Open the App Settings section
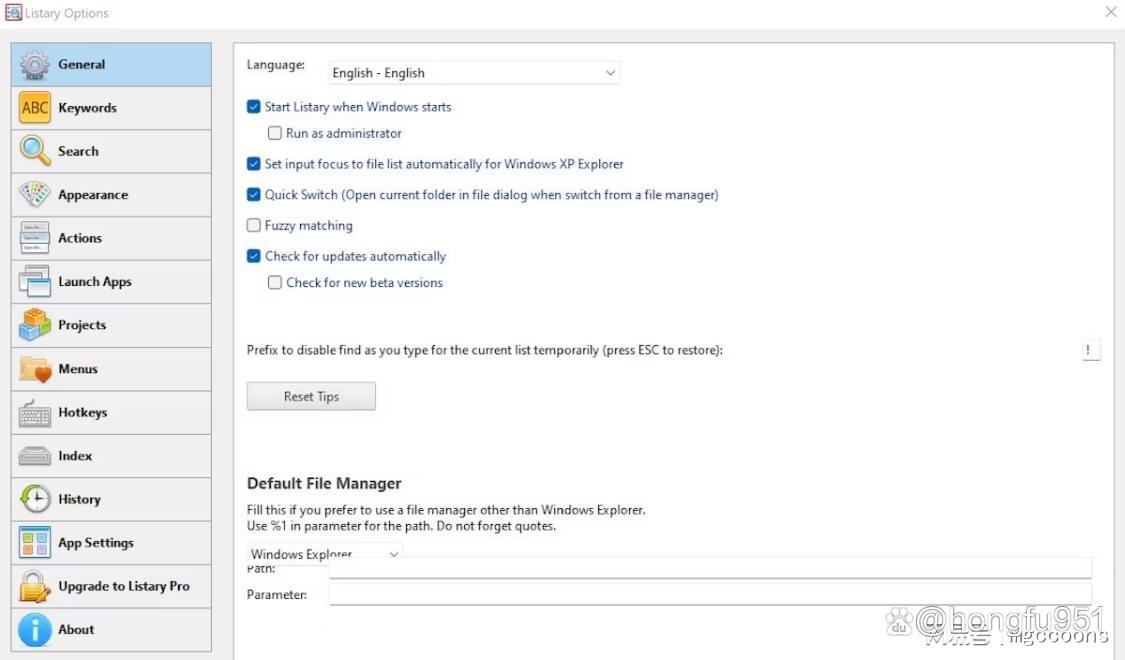Viewport: 1125px width, 660px height. click(111, 543)
